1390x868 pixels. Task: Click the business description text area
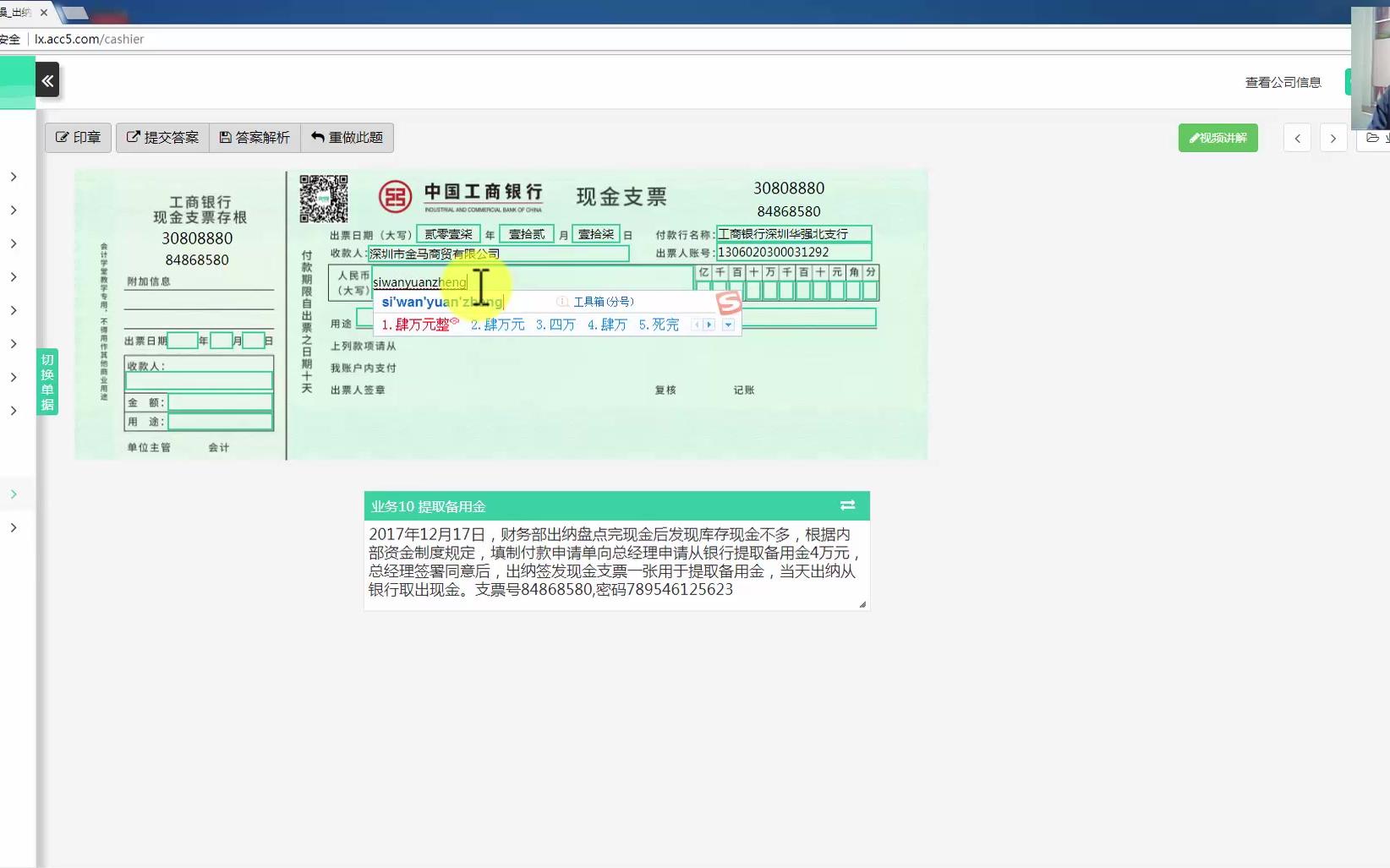616,565
